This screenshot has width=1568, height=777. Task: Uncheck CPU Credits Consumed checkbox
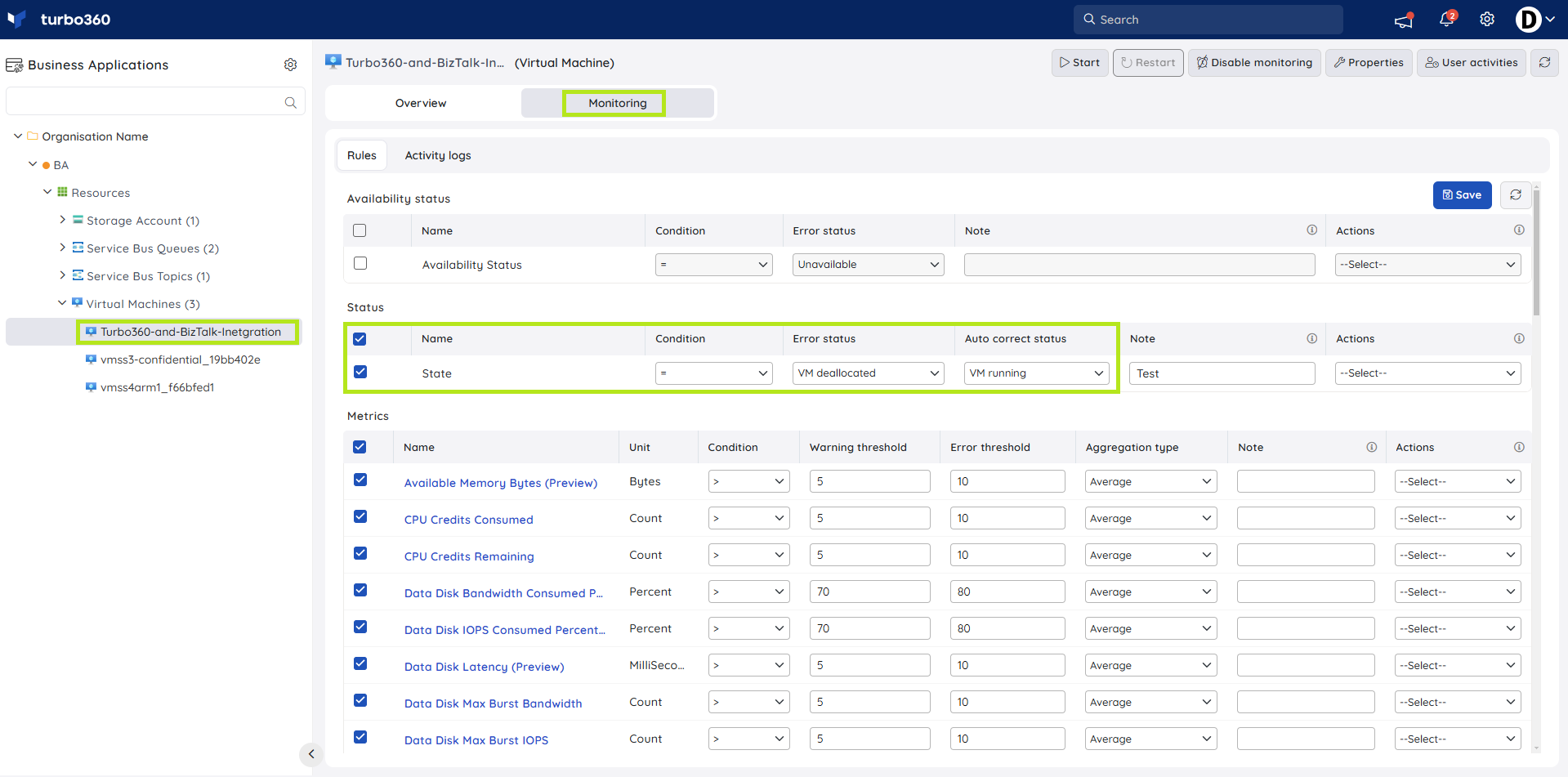click(x=360, y=516)
